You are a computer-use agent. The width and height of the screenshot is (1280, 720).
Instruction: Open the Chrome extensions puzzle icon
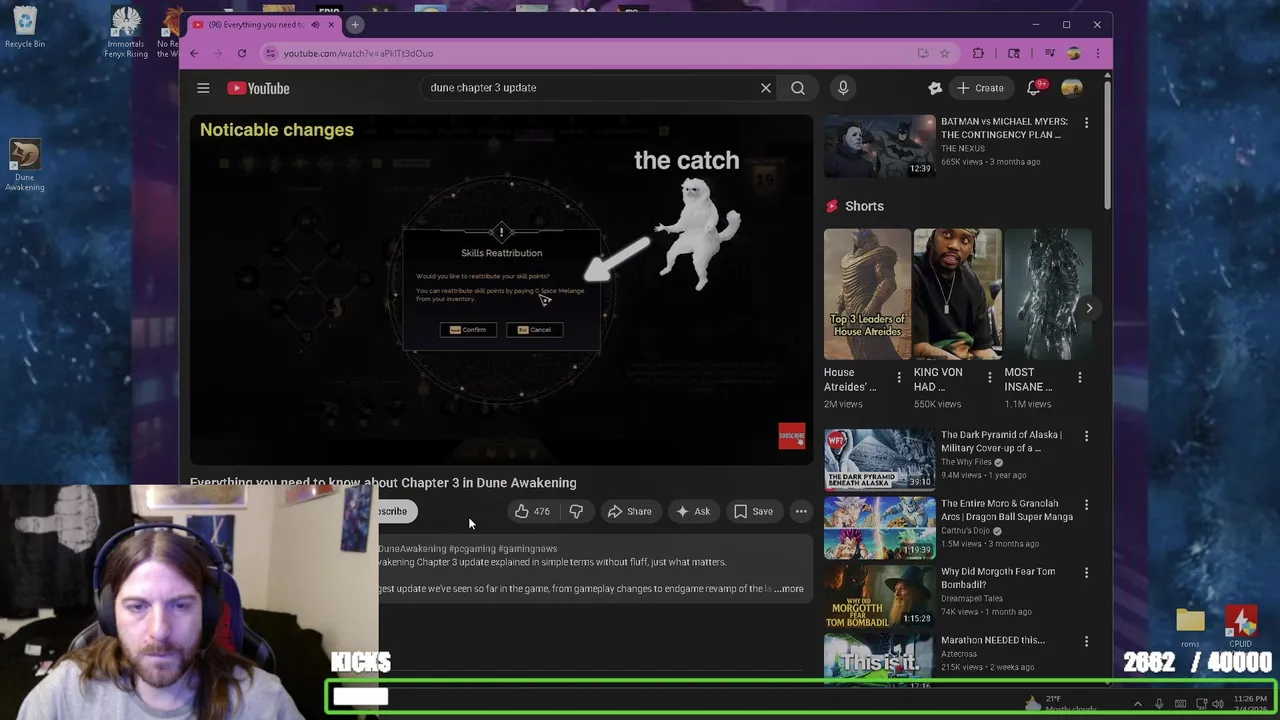(x=978, y=53)
